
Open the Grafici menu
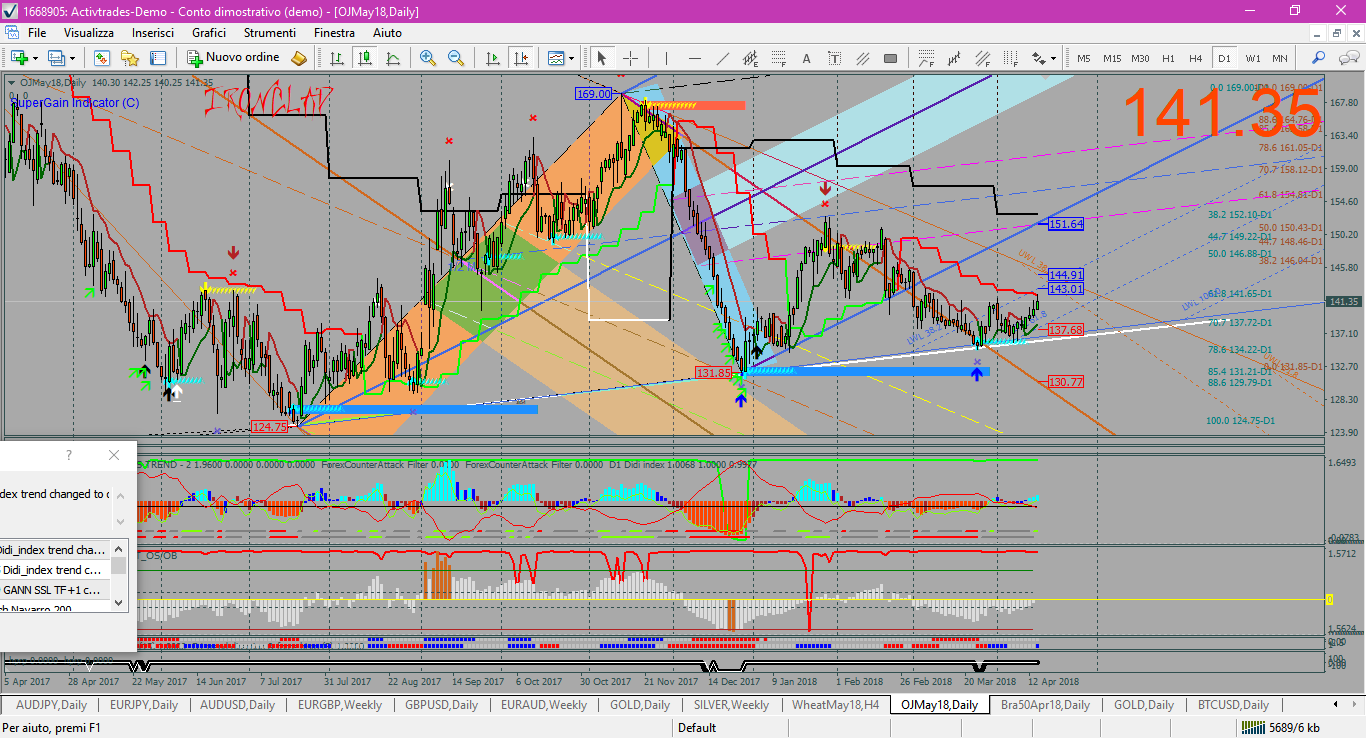tap(209, 33)
